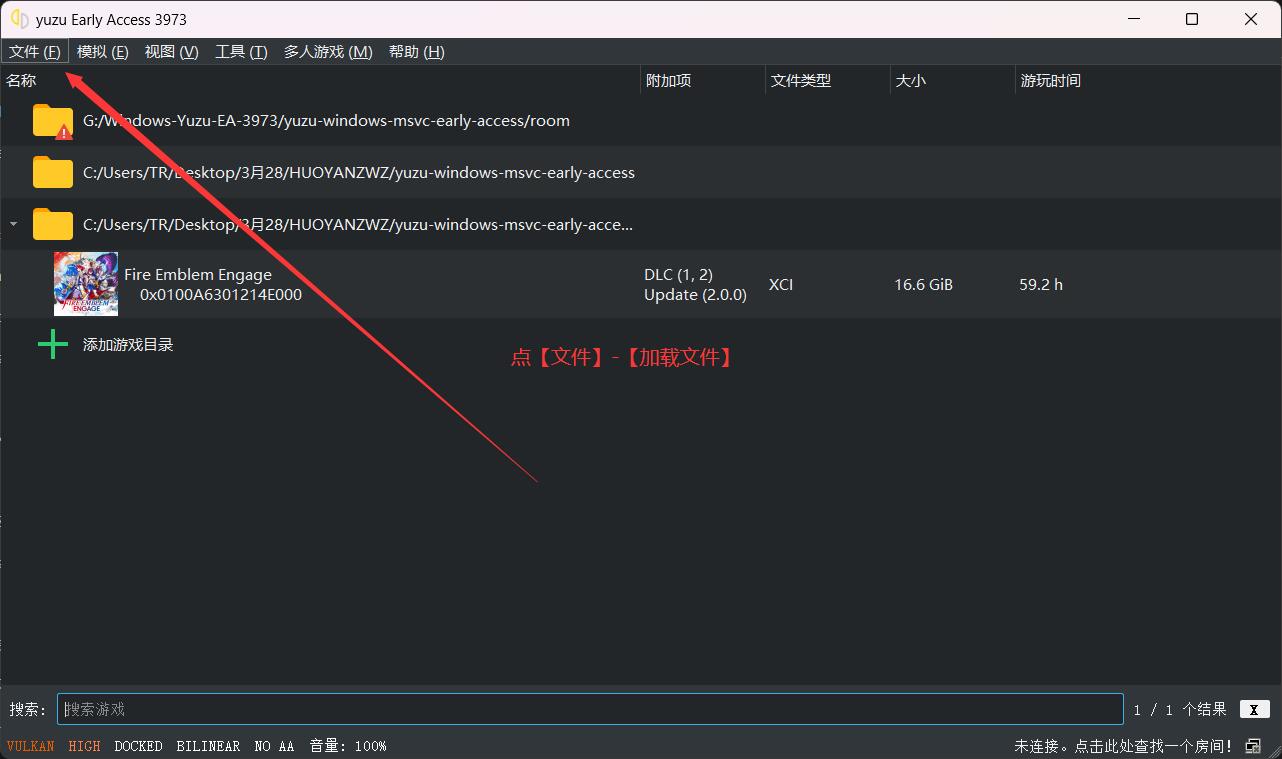Click the 16.6 GiB size cell
Screen dimensions: 1282x759
(923, 284)
